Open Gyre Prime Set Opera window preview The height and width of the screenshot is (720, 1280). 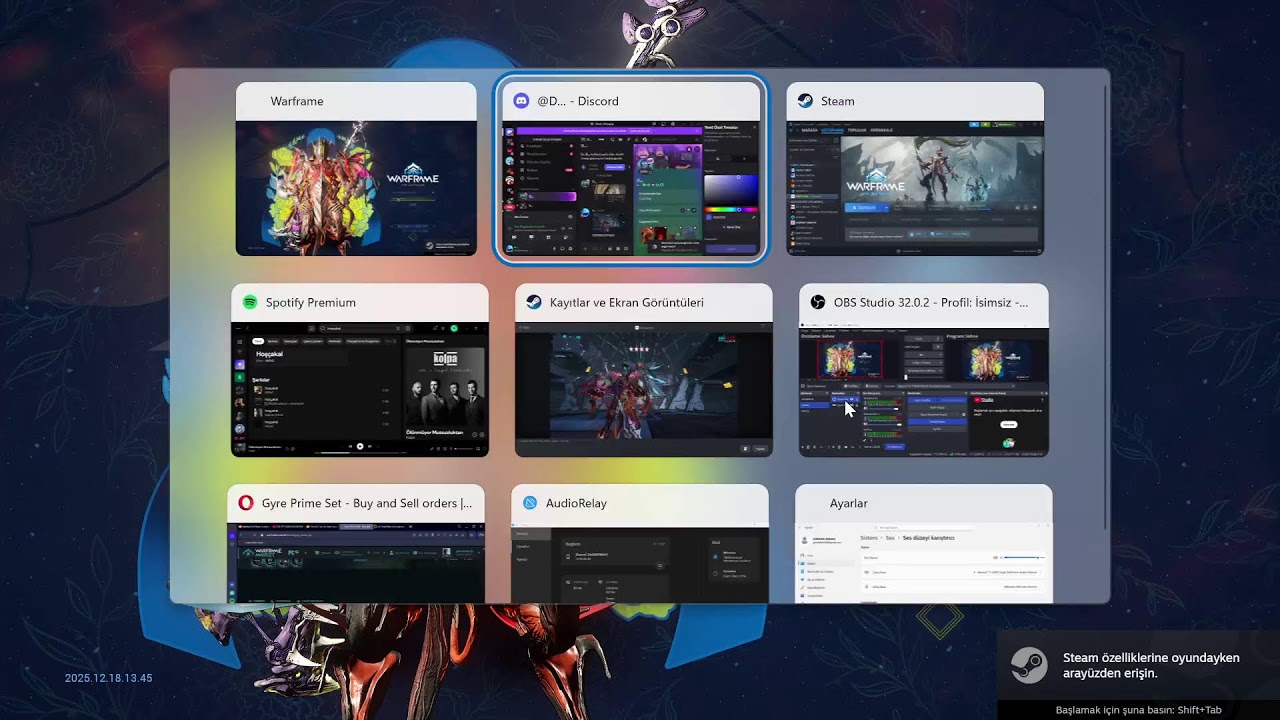point(356,544)
